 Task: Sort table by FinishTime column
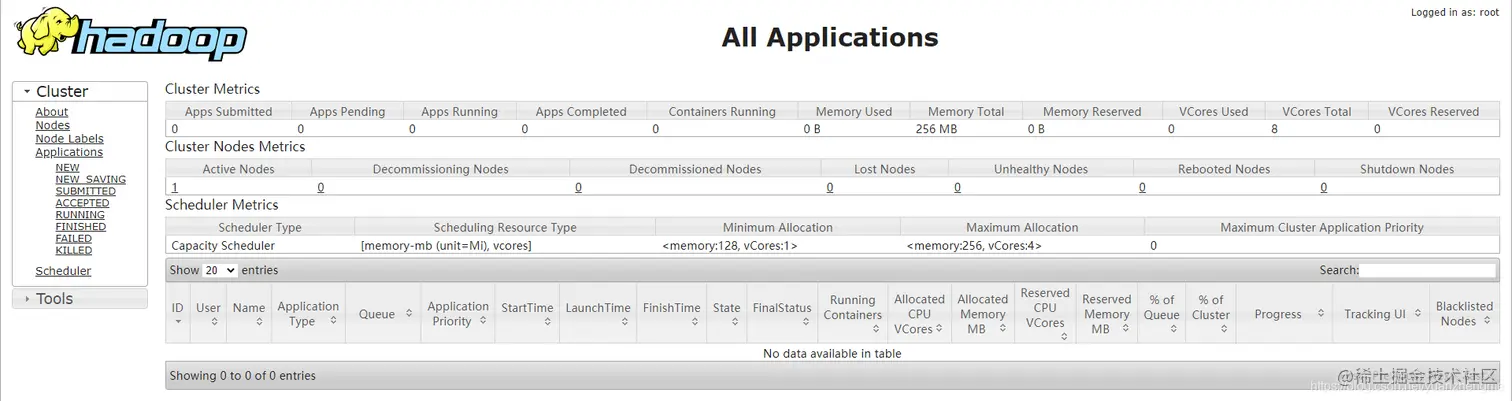(x=671, y=313)
